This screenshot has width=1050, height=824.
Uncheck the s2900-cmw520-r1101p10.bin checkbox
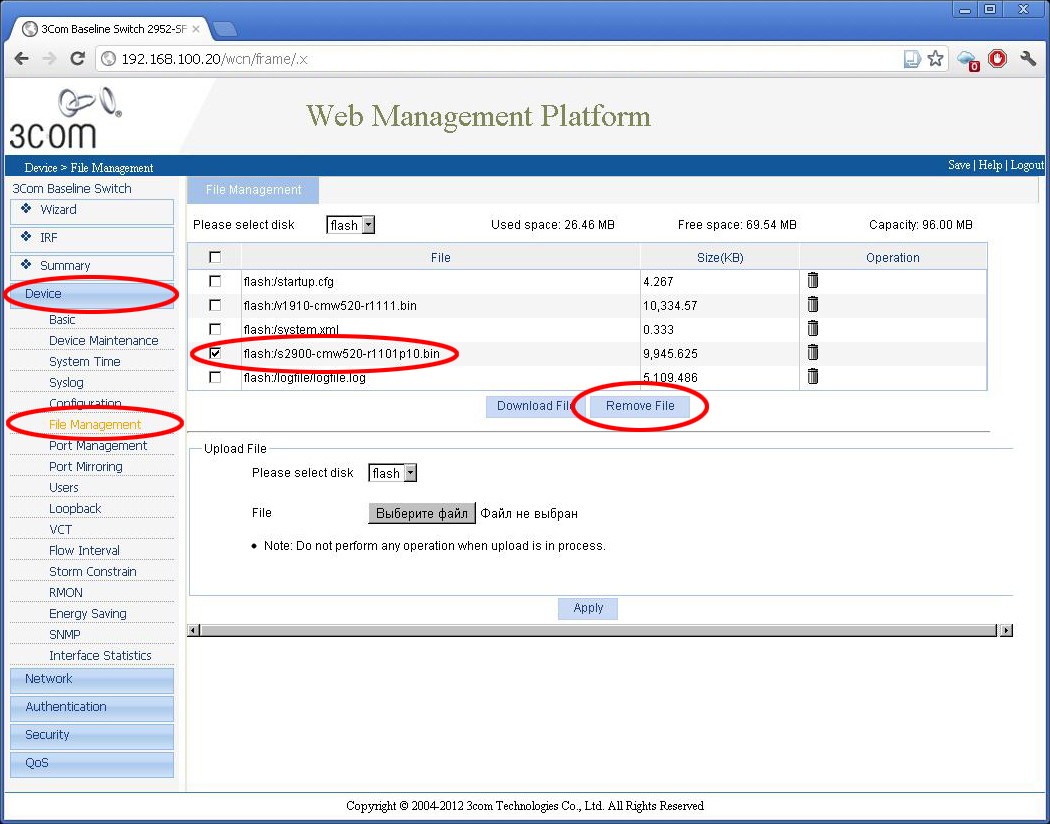(215, 353)
